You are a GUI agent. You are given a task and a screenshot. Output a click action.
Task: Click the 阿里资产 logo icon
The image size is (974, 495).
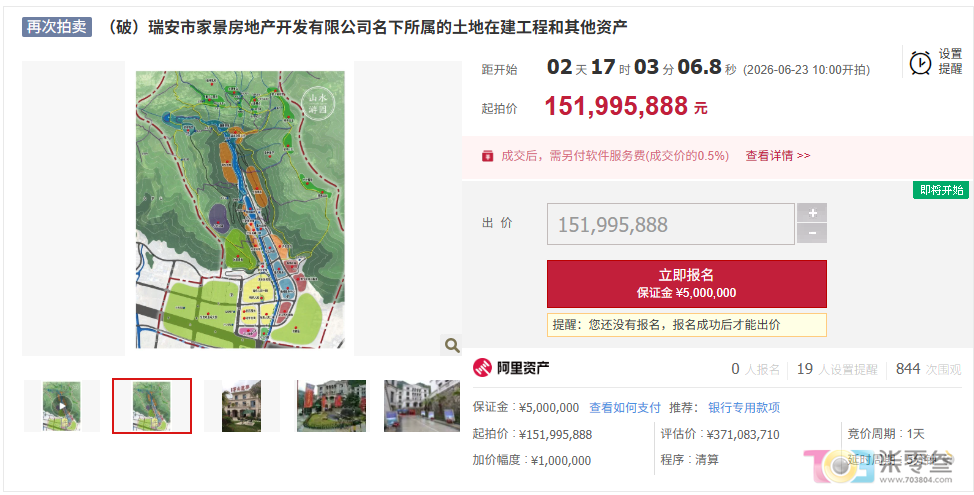[x=482, y=368]
